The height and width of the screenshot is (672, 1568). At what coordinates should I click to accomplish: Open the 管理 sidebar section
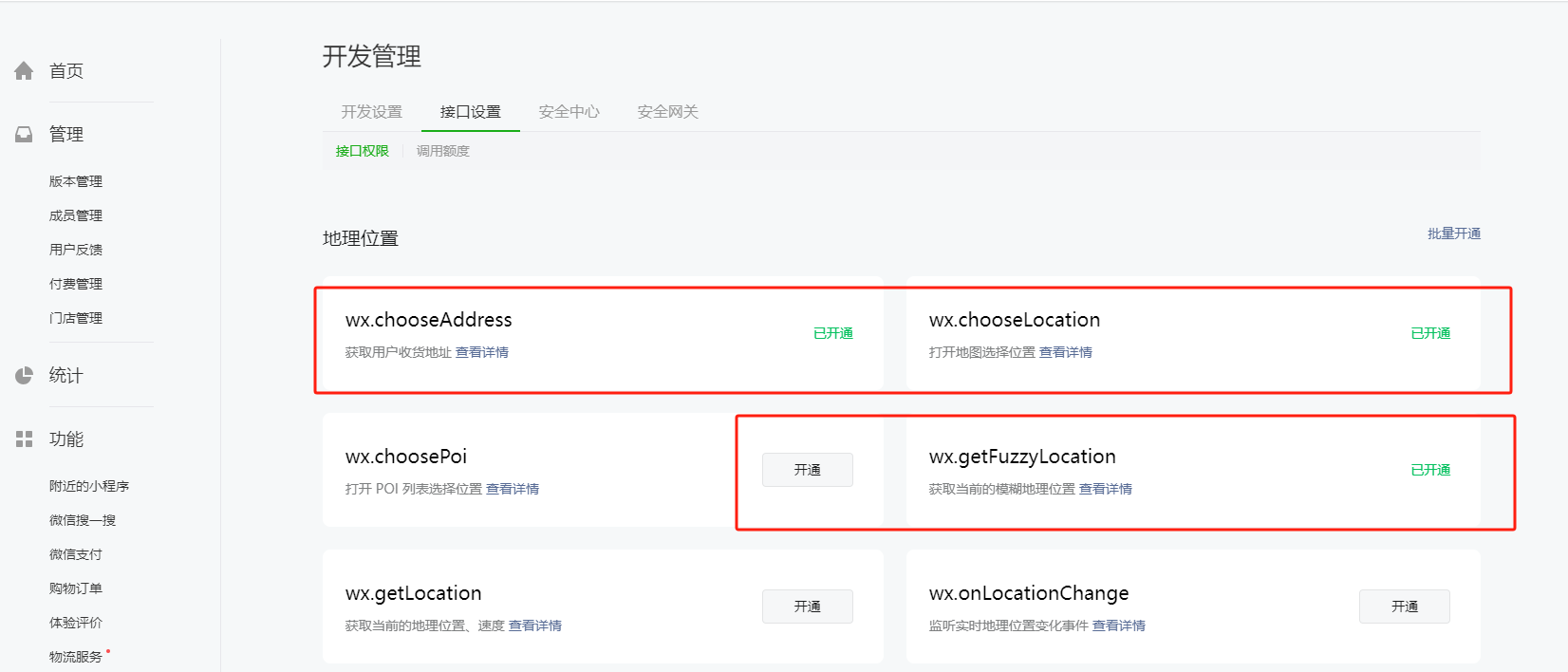coord(66,135)
